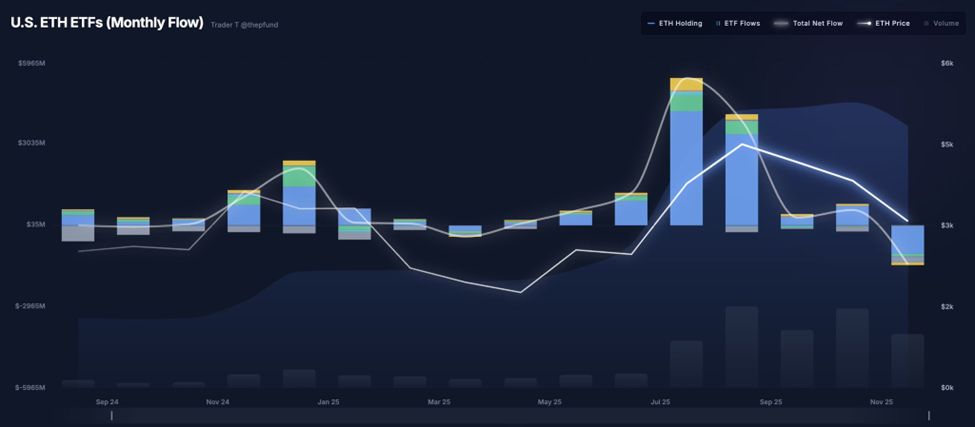Viewport: 975px width, 427px height.
Task: Click the ETH Holding blue line icon
Action: [651, 24]
